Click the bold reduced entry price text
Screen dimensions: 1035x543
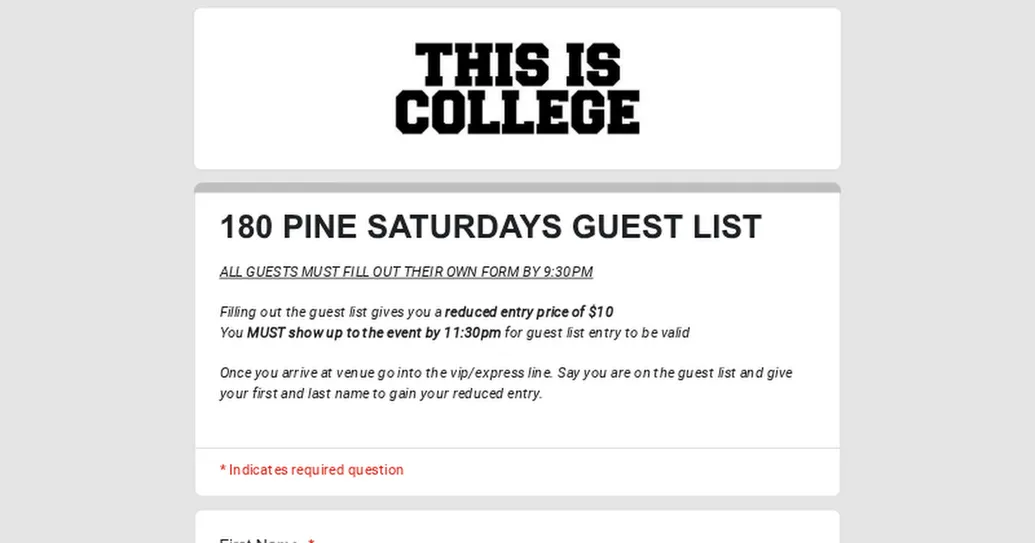click(x=515, y=312)
